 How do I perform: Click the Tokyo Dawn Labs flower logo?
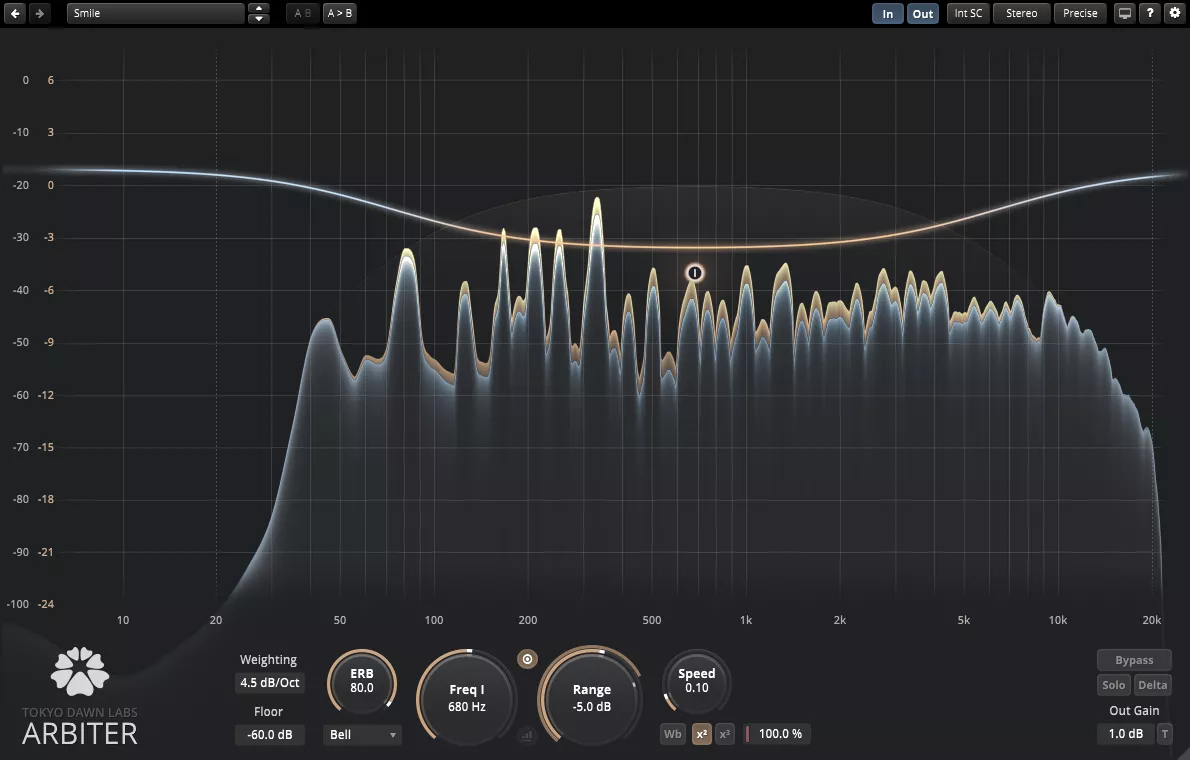point(80,671)
